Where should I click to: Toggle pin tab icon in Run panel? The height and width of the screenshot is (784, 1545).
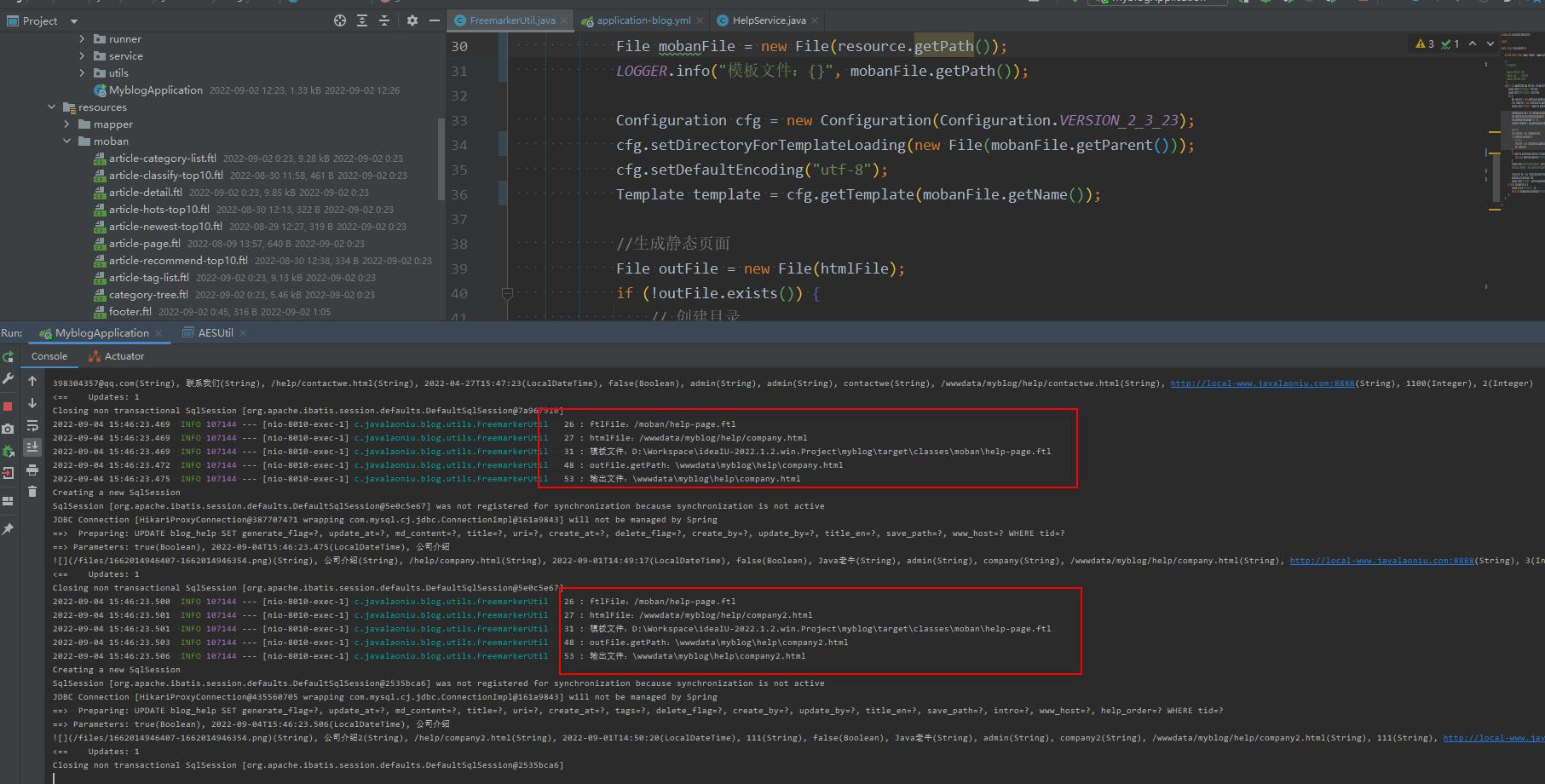tap(9, 529)
